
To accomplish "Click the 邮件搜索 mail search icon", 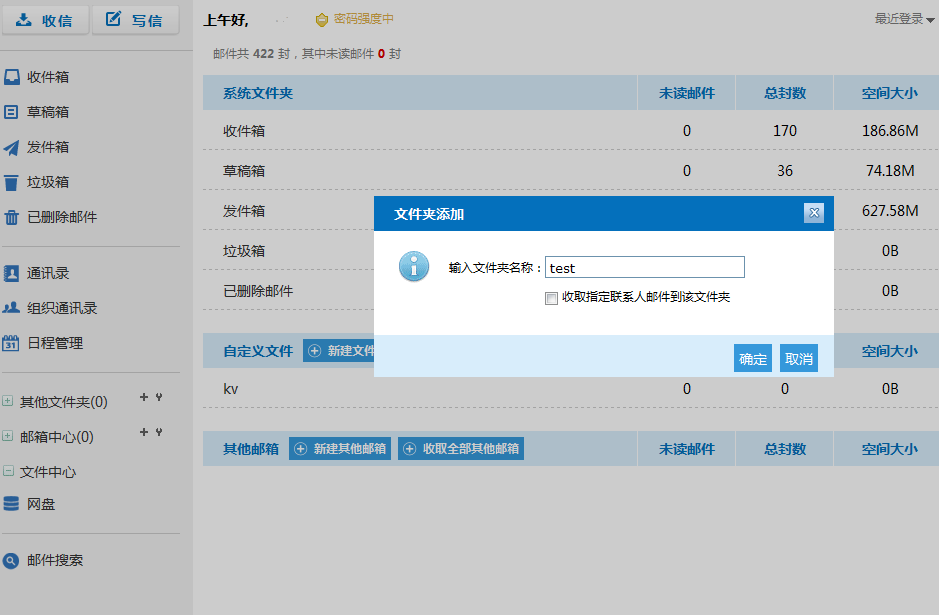I will click(x=11, y=561).
